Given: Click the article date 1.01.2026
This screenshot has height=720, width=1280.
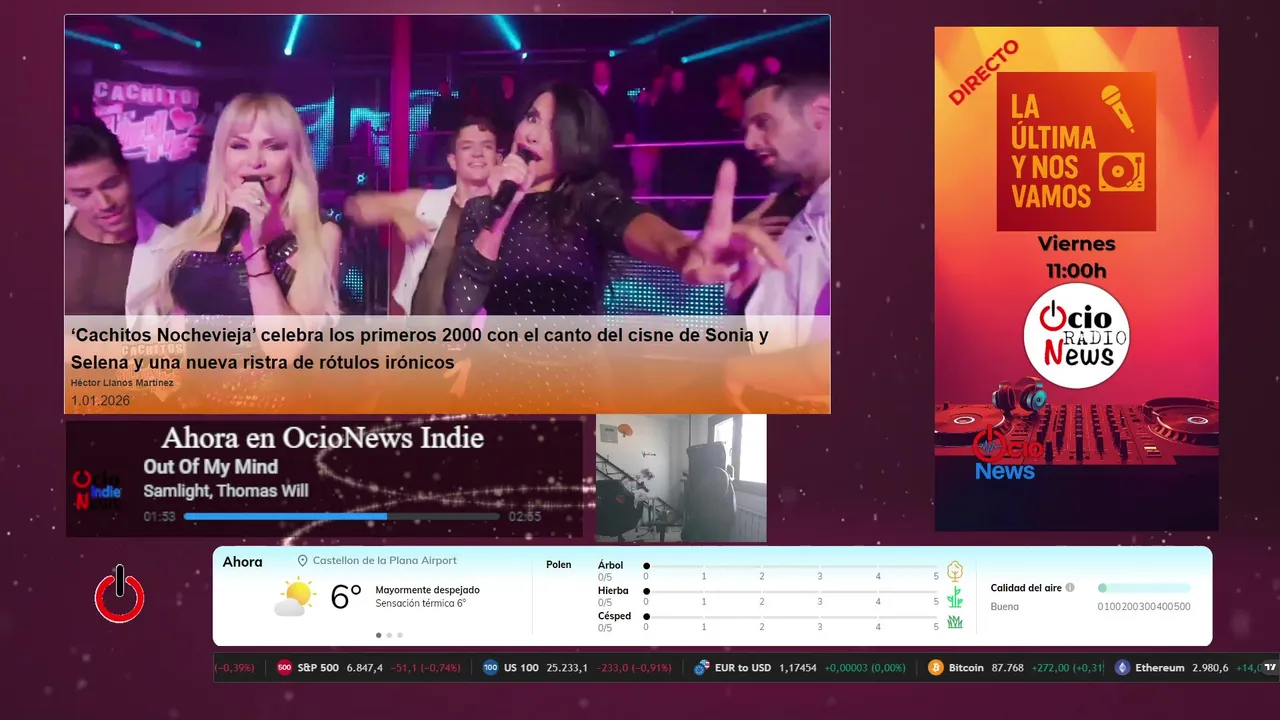Looking at the screenshot, I should point(100,400).
